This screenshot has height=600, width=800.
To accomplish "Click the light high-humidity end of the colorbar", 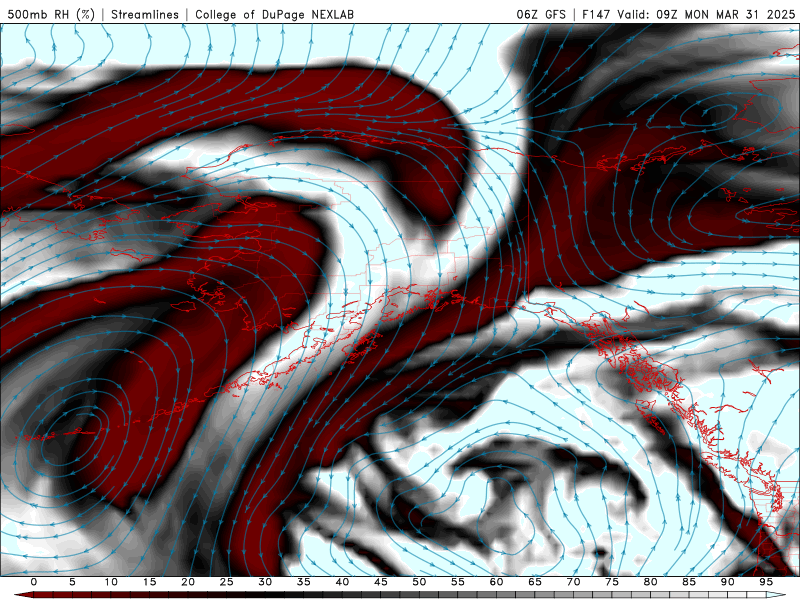I will click(x=777, y=595).
